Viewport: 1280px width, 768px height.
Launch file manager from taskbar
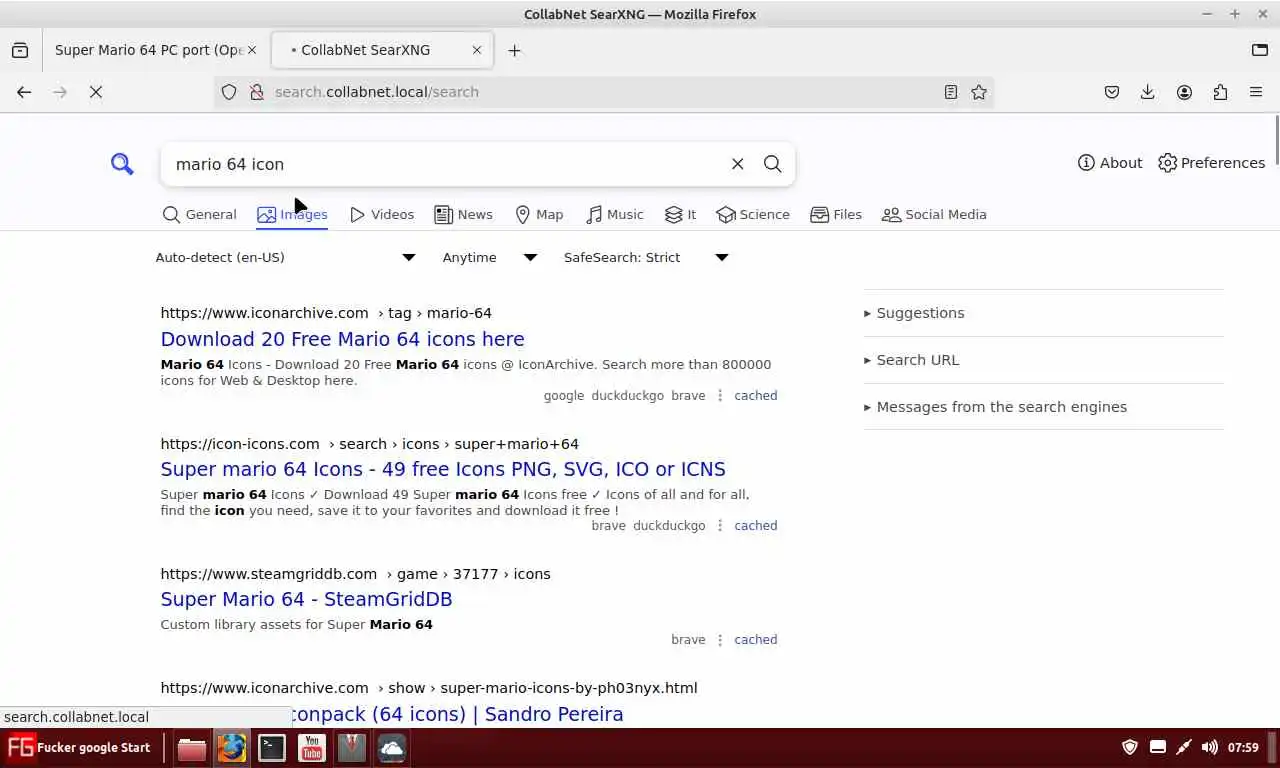click(192, 748)
